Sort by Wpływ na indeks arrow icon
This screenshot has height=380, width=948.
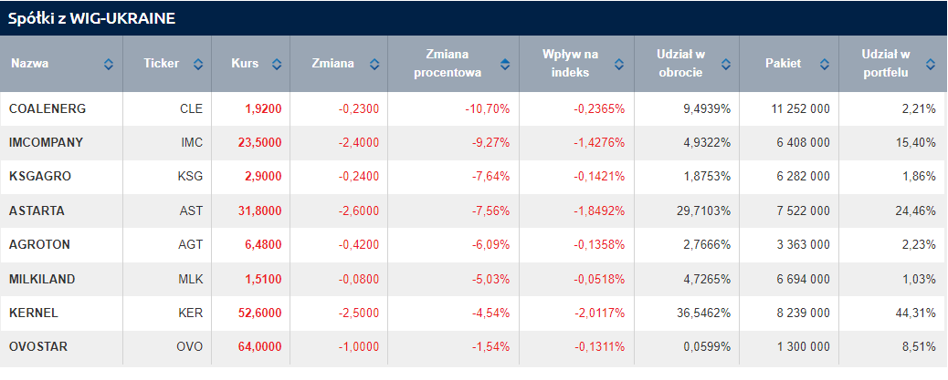pyautogui.click(x=619, y=63)
